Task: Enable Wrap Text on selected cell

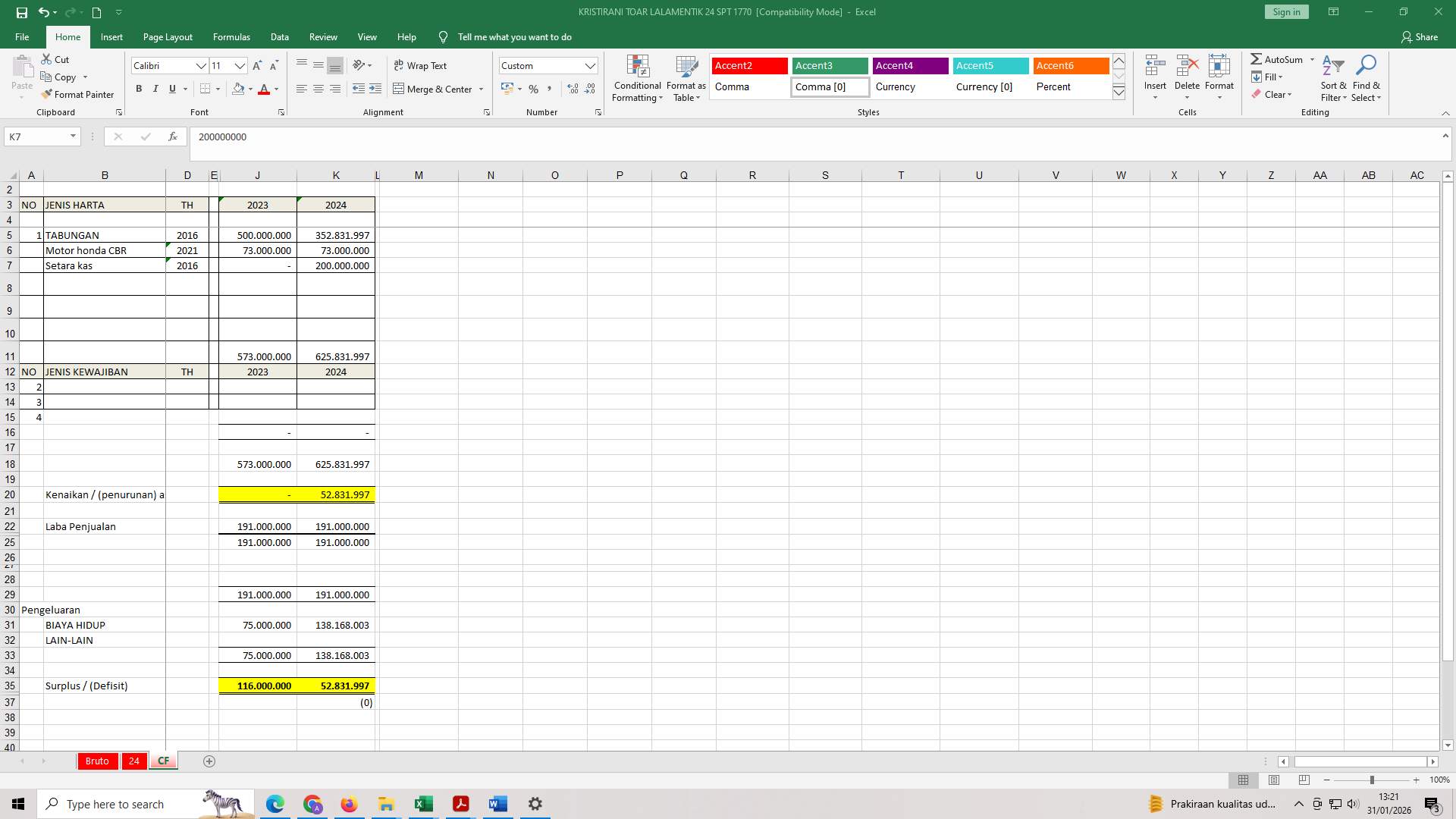Action: tap(420, 65)
